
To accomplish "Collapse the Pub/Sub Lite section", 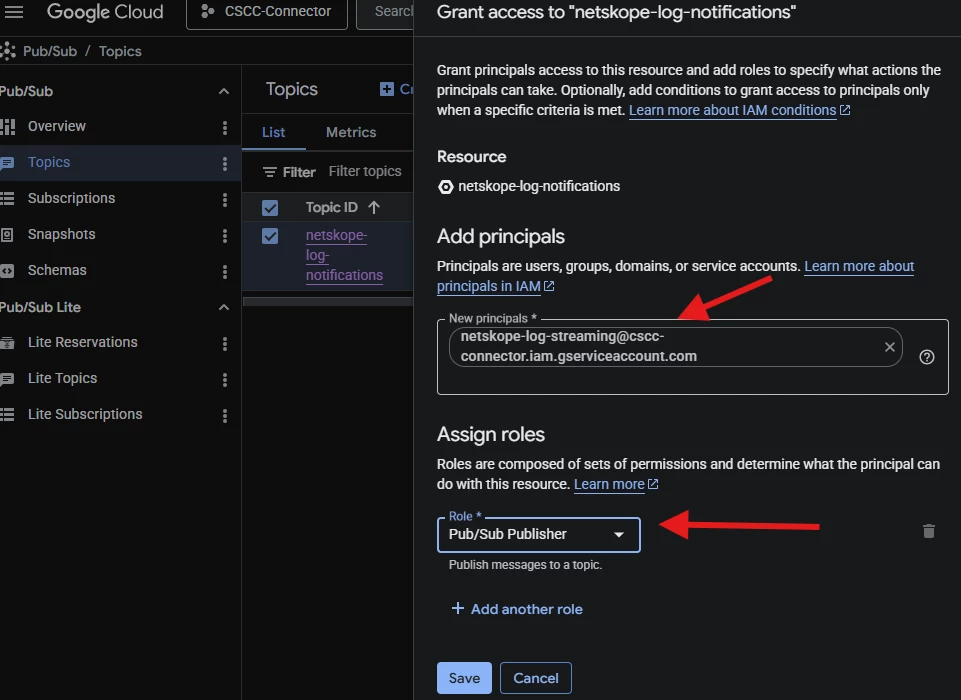I will click(224, 307).
